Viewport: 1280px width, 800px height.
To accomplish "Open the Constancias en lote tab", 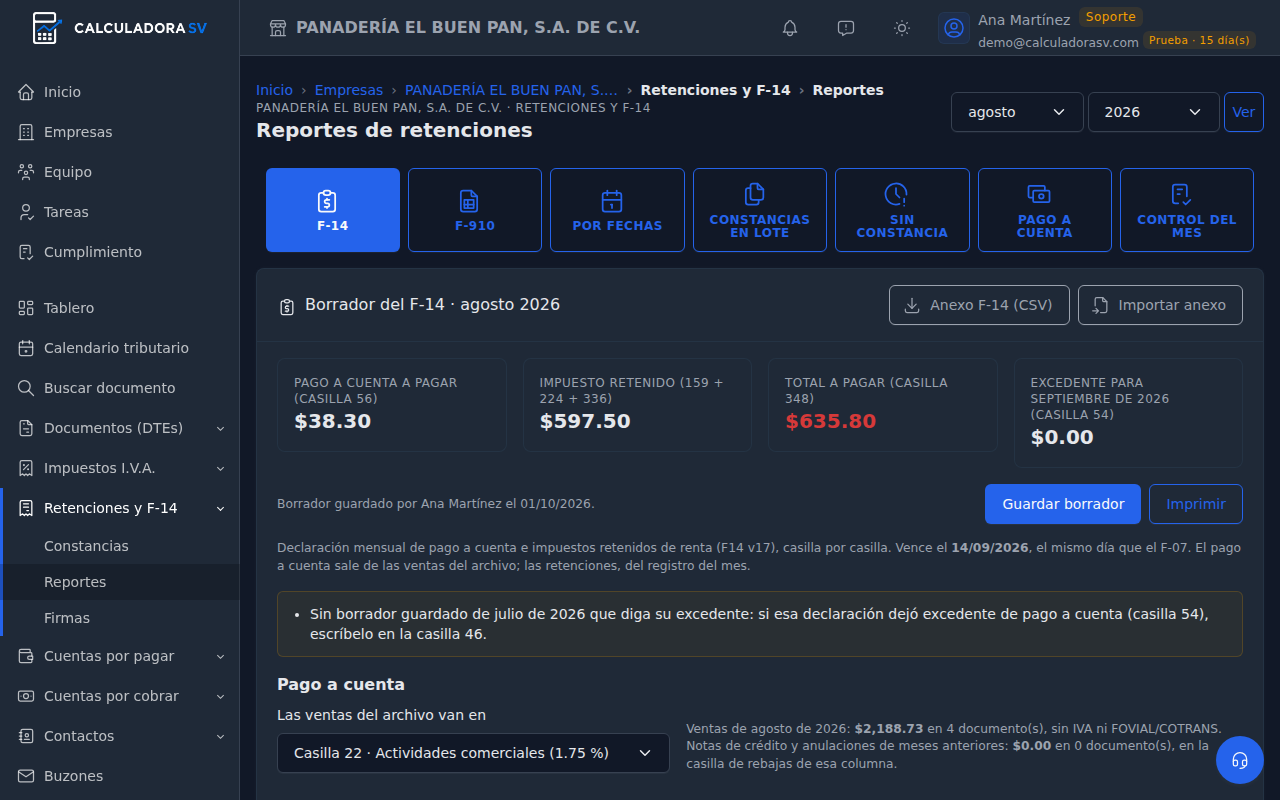I will [x=760, y=210].
